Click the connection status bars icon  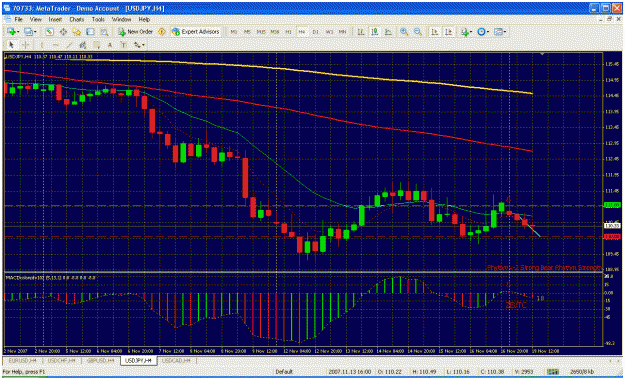pos(552,372)
